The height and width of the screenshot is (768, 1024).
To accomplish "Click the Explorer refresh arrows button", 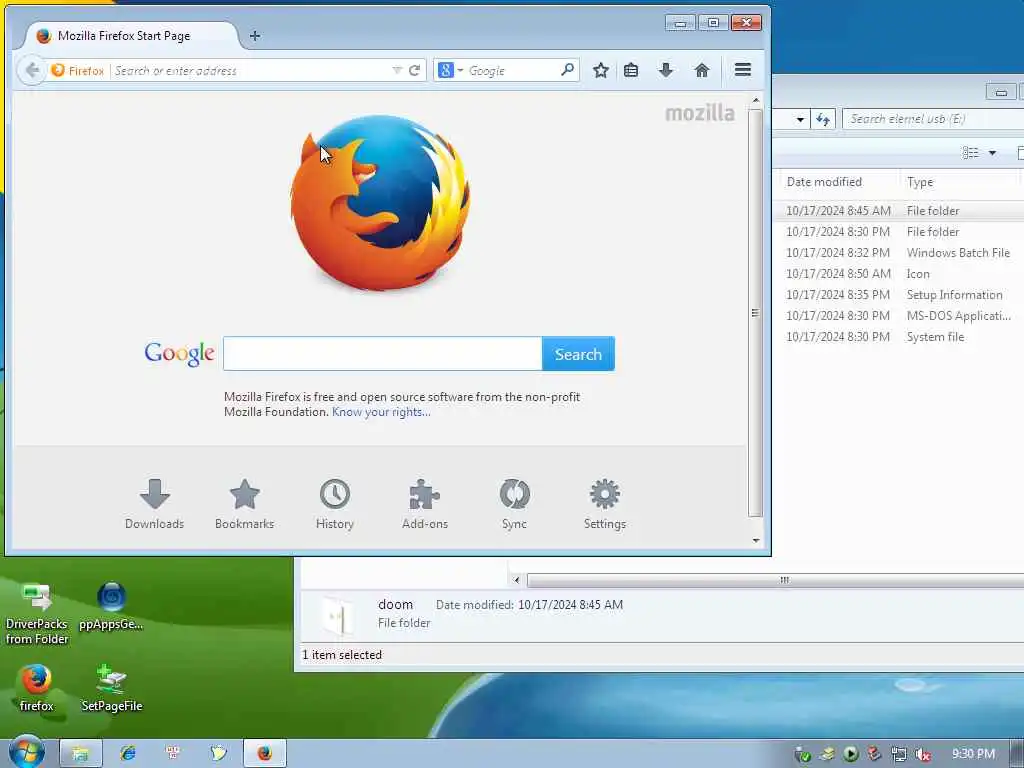I will [x=823, y=120].
